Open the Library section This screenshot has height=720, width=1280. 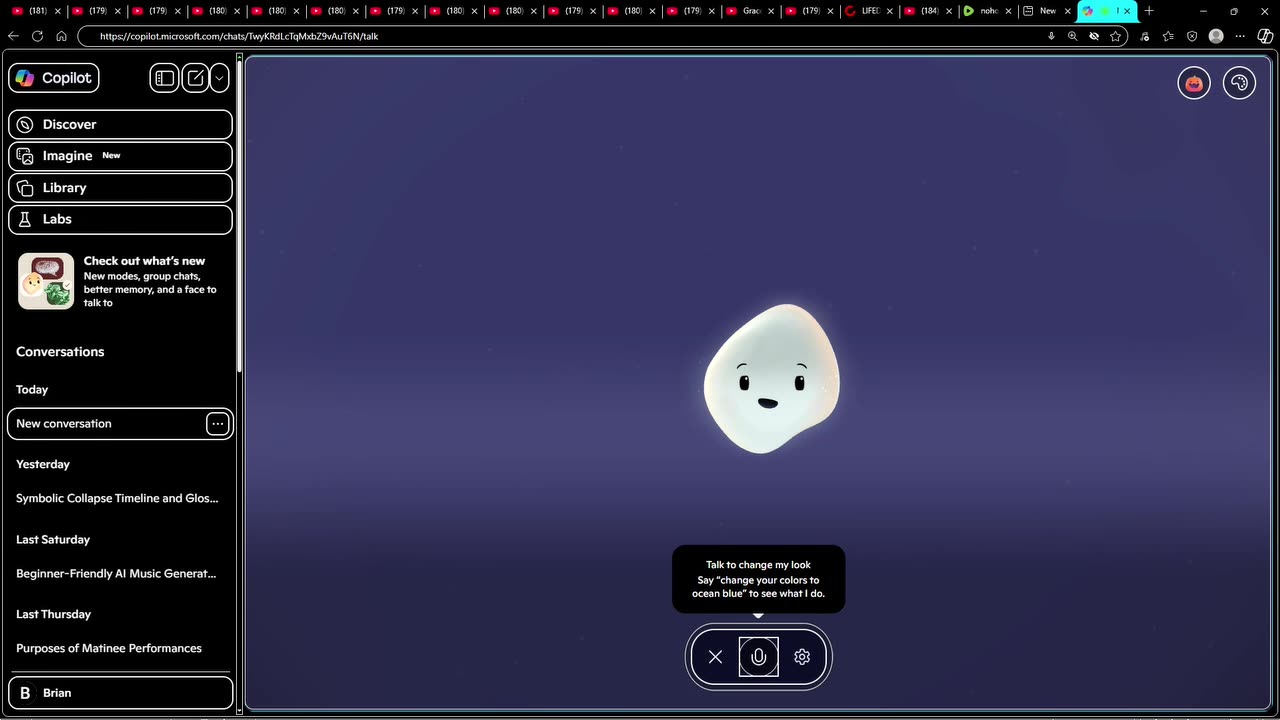pyautogui.click(x=120, y=187)
